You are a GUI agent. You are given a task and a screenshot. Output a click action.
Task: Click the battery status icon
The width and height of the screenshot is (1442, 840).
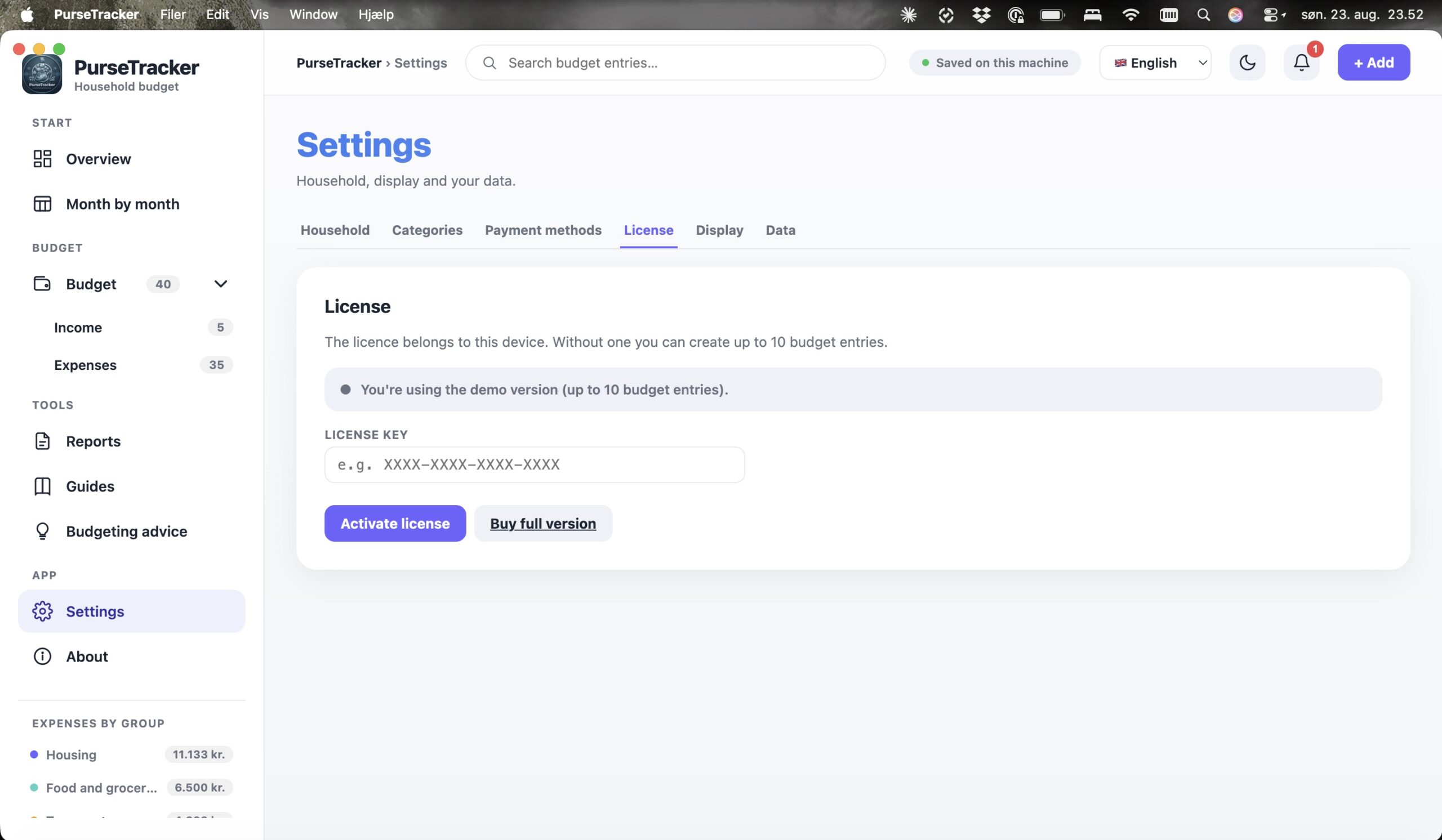pos(1052,15)
